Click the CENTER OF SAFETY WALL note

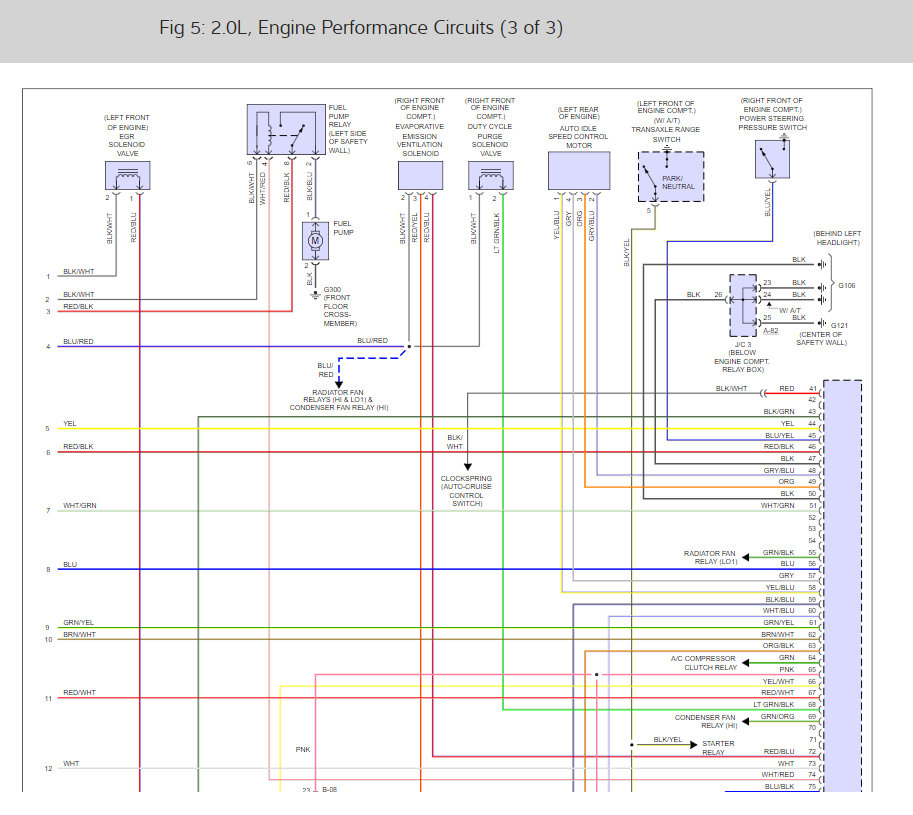coord(821,338)
